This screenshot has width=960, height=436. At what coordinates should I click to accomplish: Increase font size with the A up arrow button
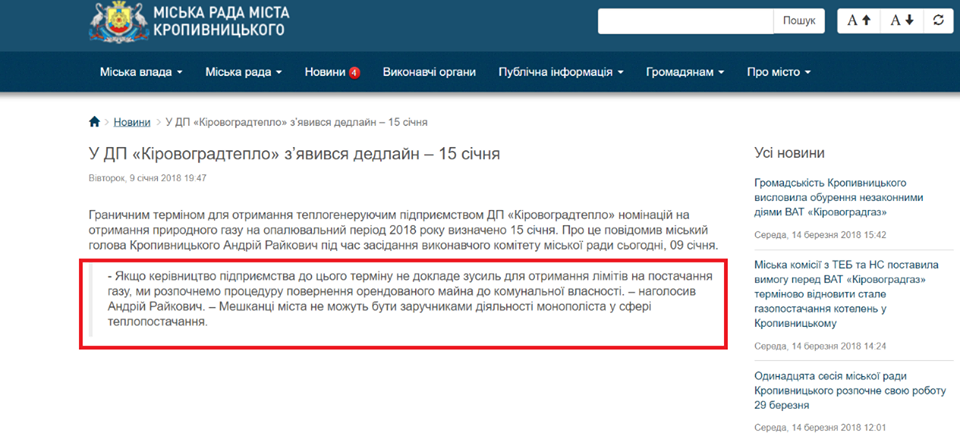coord(858,20)
